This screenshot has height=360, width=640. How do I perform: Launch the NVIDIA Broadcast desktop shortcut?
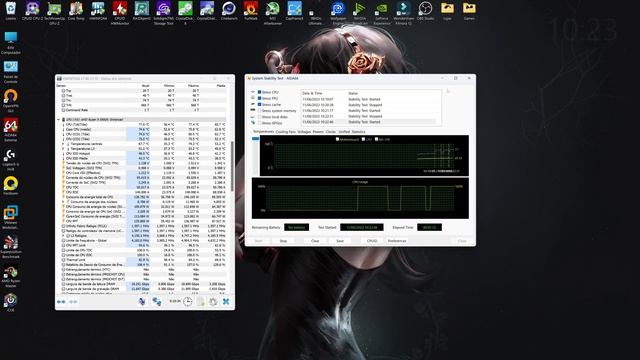[x=360, y=12]
